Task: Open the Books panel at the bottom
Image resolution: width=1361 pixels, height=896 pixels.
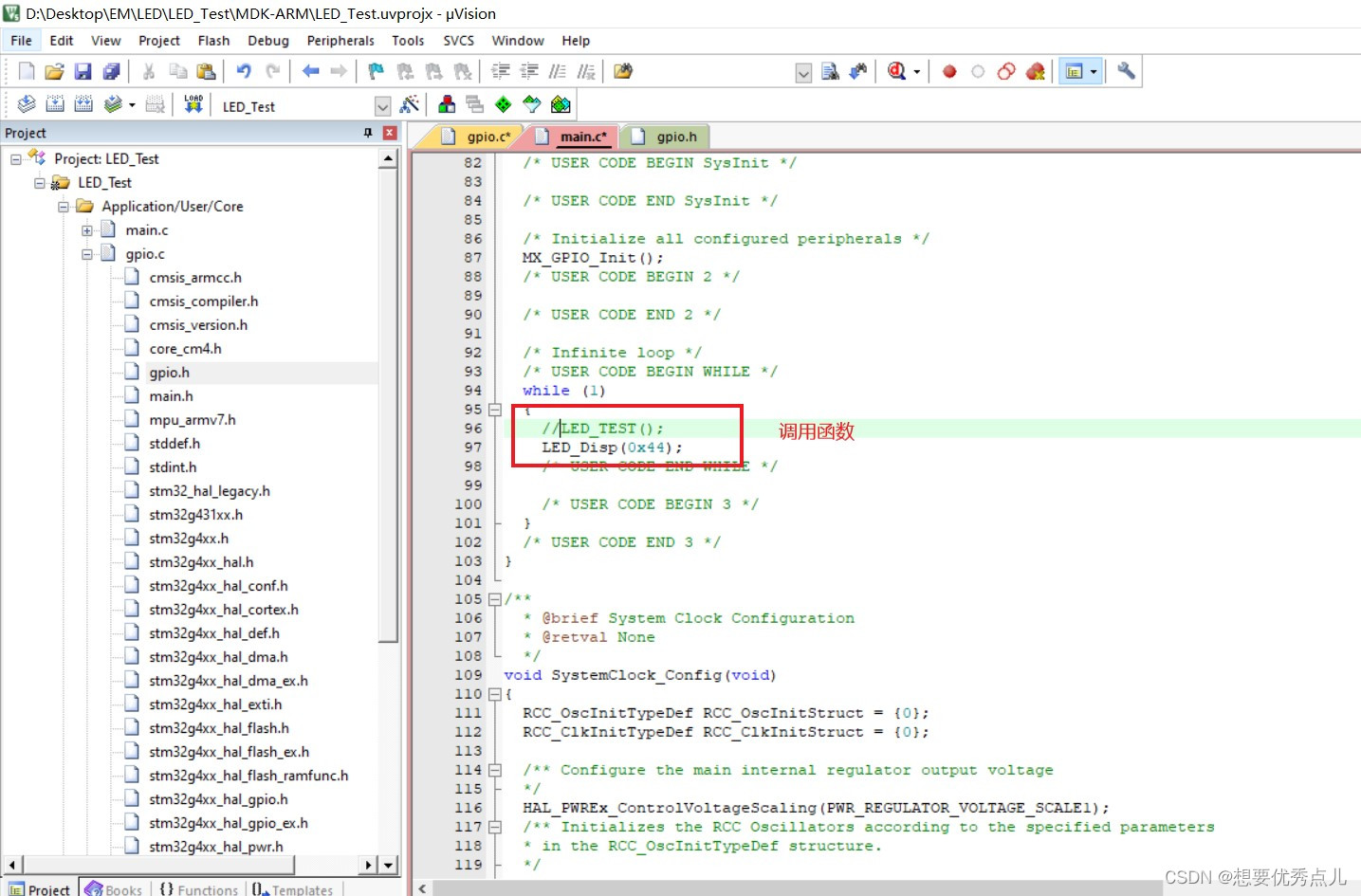Action: pos(113,887)
